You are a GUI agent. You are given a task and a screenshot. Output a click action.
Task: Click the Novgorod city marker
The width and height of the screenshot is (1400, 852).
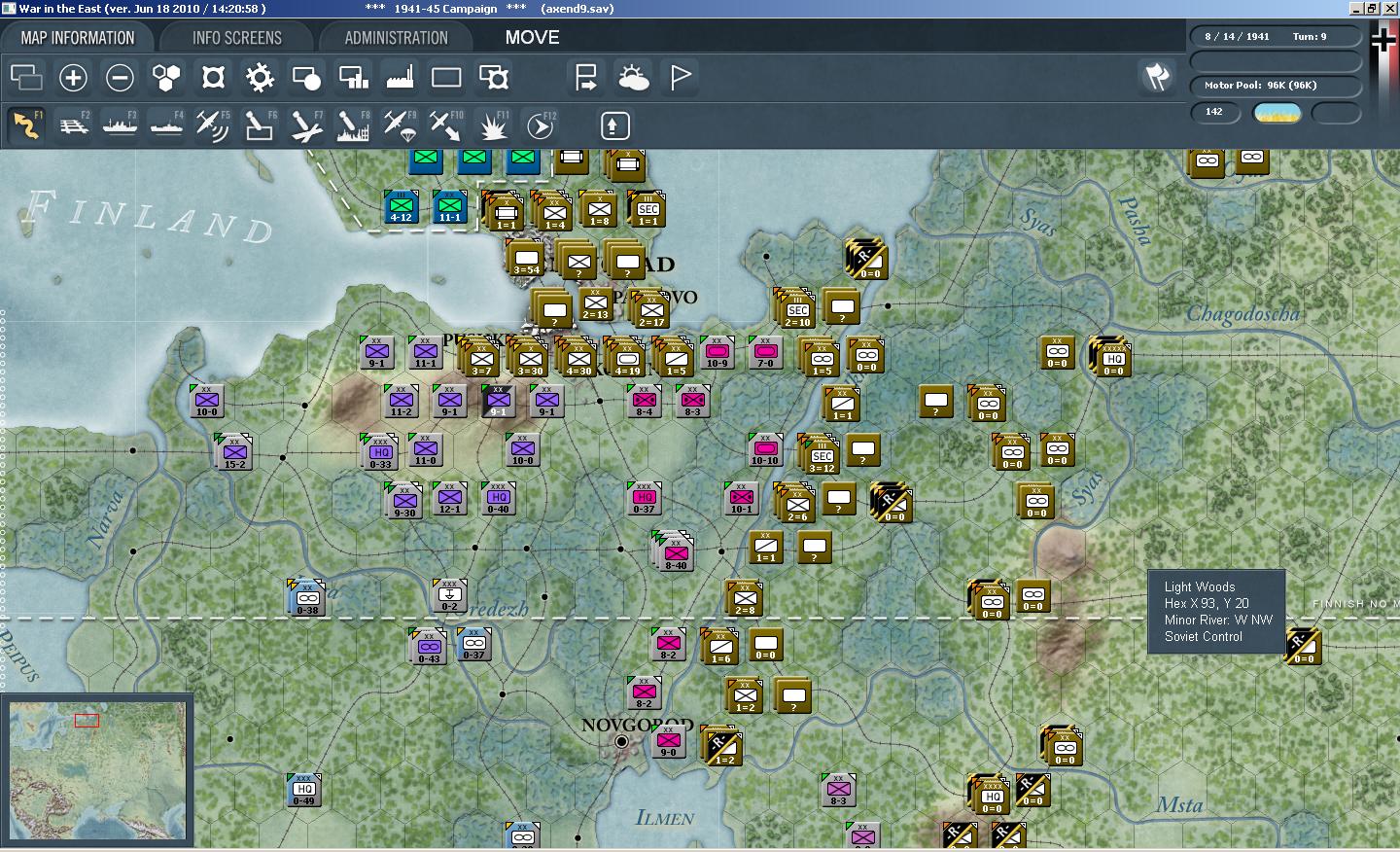pyautogui.click(x=621, y=741)
